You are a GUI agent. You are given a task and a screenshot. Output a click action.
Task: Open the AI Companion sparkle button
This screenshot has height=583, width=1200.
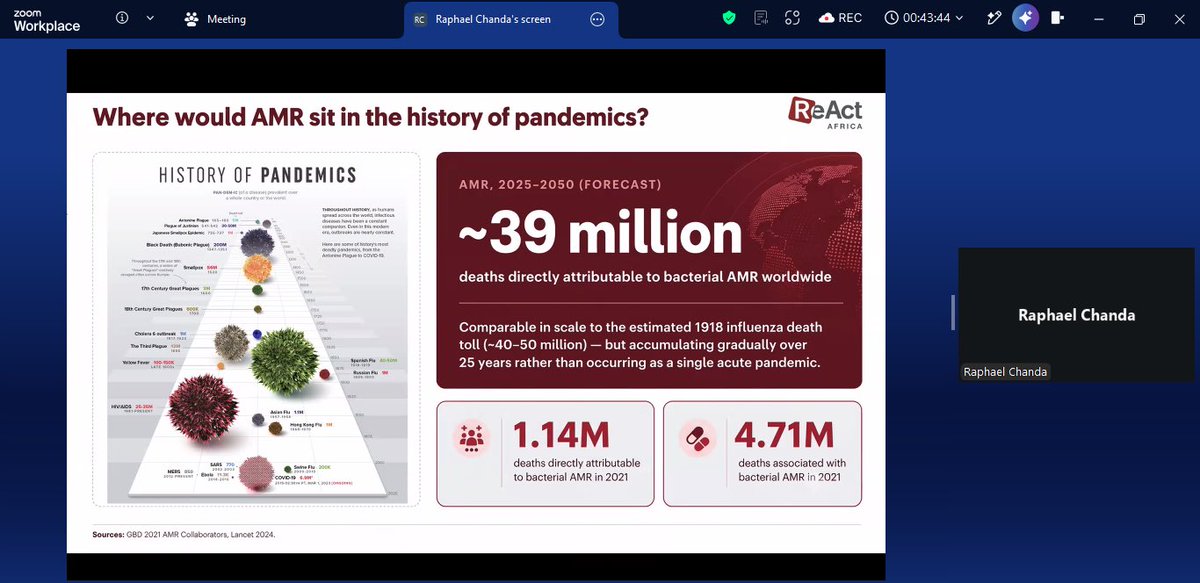click(1025, 18)
